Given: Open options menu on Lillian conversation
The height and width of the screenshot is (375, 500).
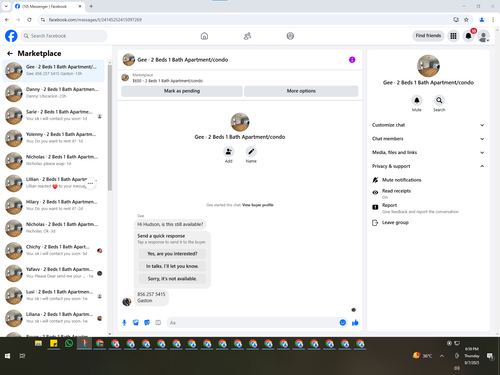Looking at the screenshot, I should click(x=90, y=183).
